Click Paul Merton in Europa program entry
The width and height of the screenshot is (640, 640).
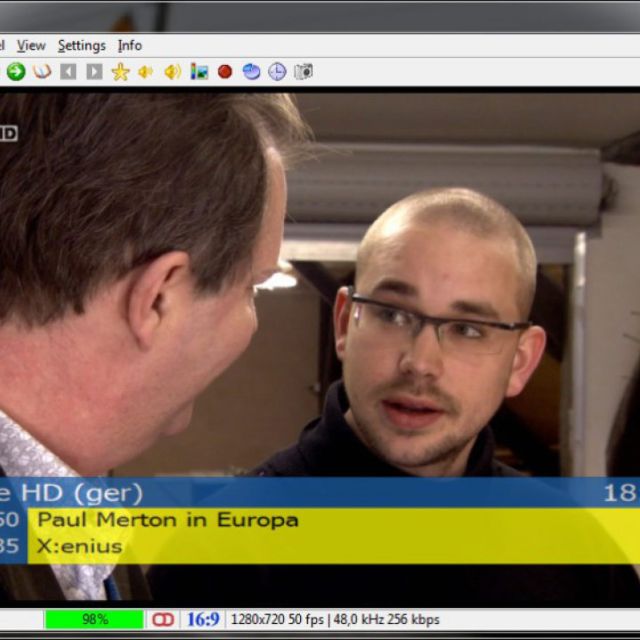(168, 520)
